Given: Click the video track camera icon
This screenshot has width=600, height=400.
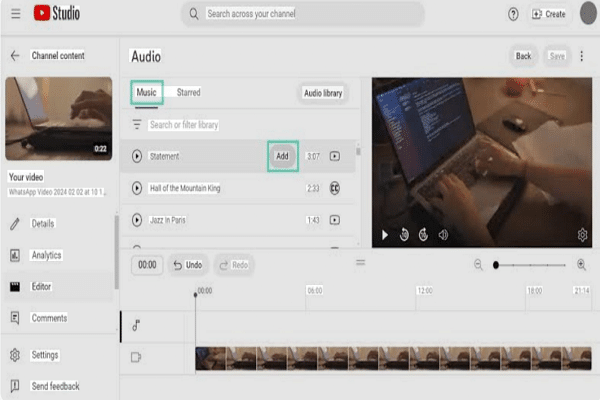Looking at the screenshot, I should (136, 358).
